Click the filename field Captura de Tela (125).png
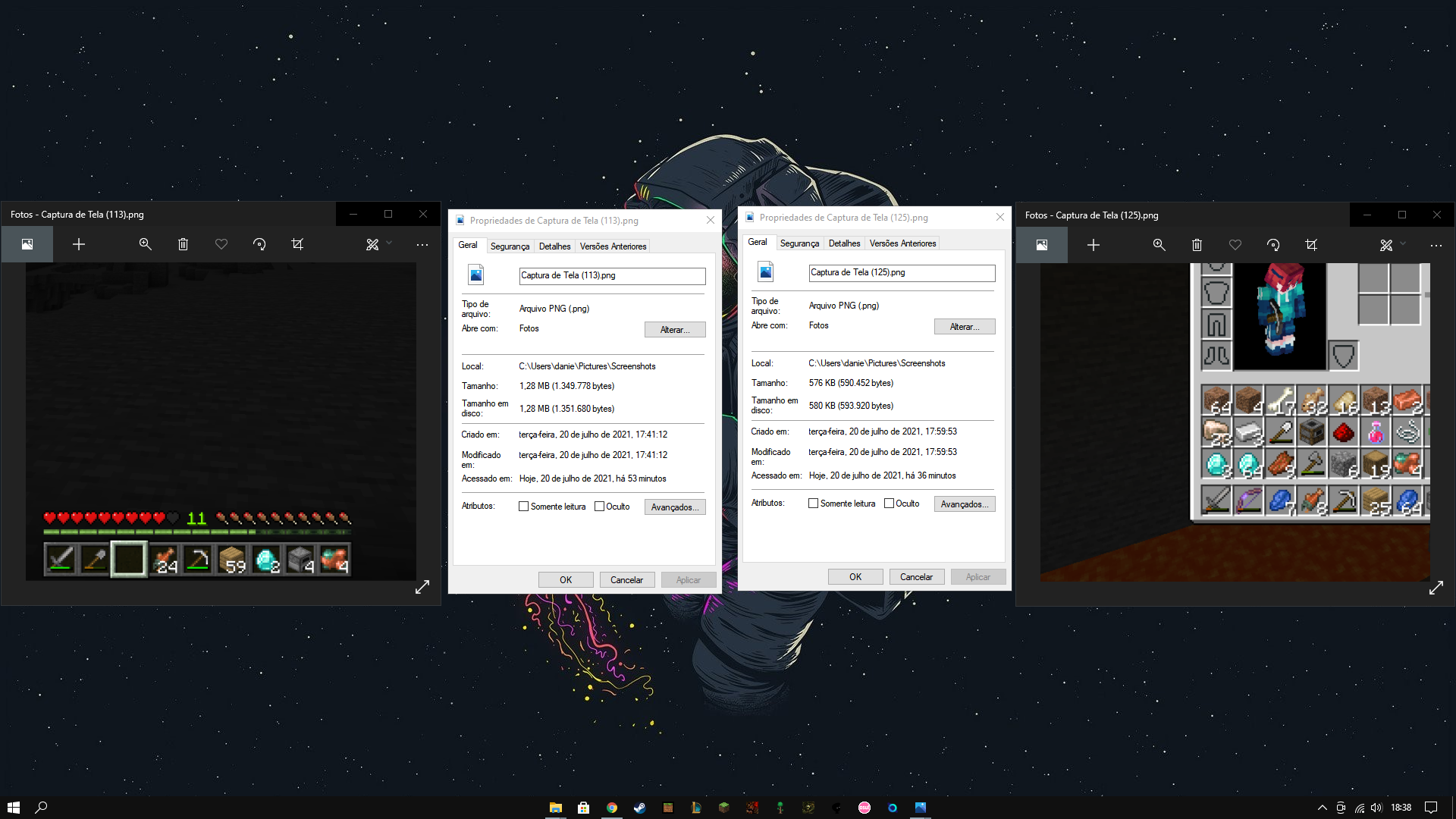This screenshot has width=1456, height=819. pyautogui.click(x=901, y=272)
